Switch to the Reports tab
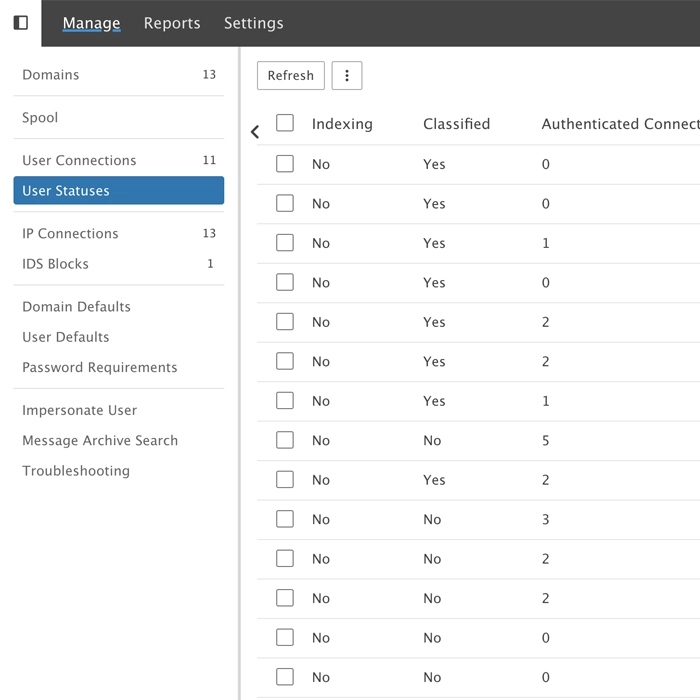 pos(172,23)
